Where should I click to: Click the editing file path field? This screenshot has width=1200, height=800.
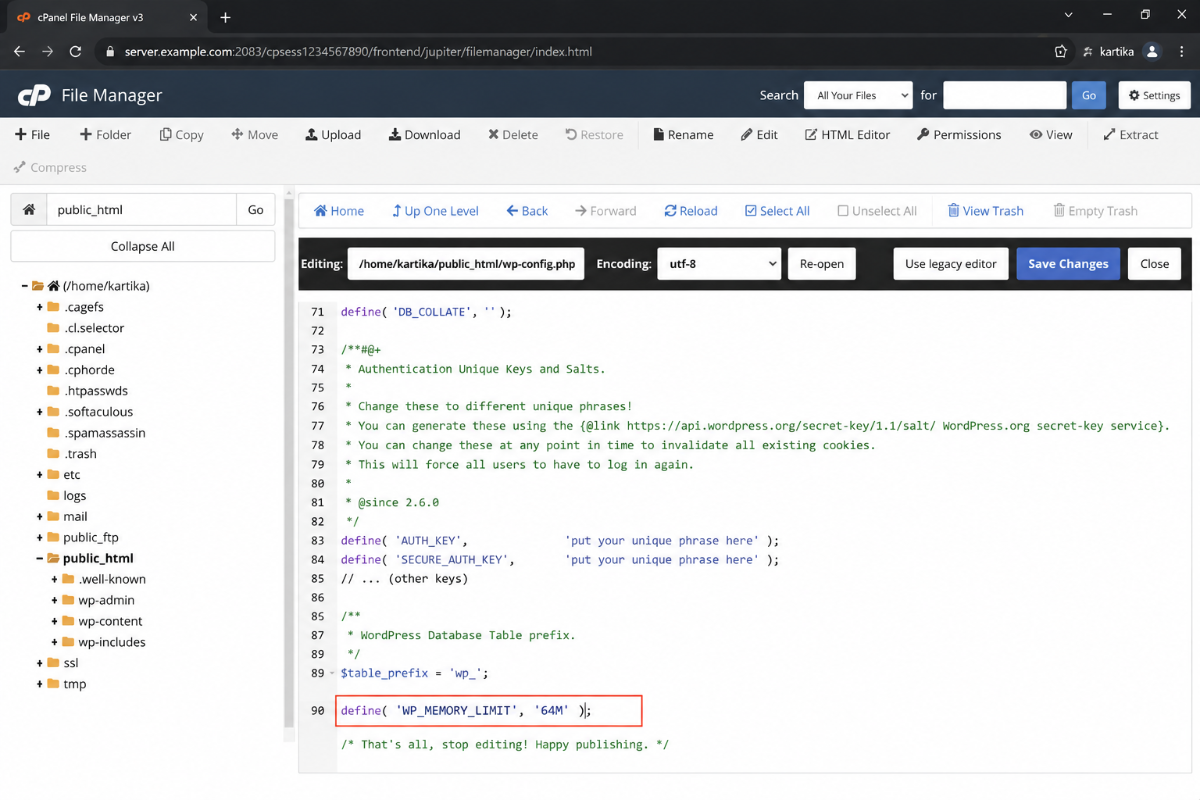466,264
